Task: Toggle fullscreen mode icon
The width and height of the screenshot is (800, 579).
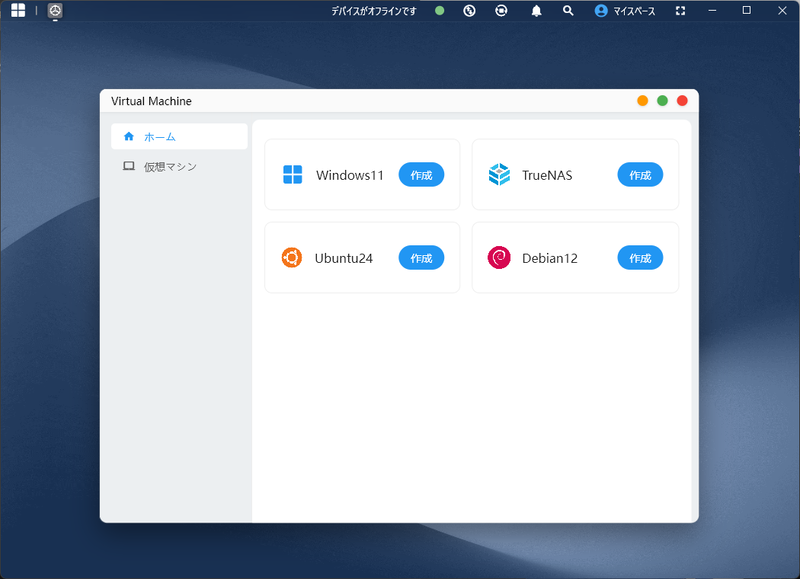Action: (681, 11)
